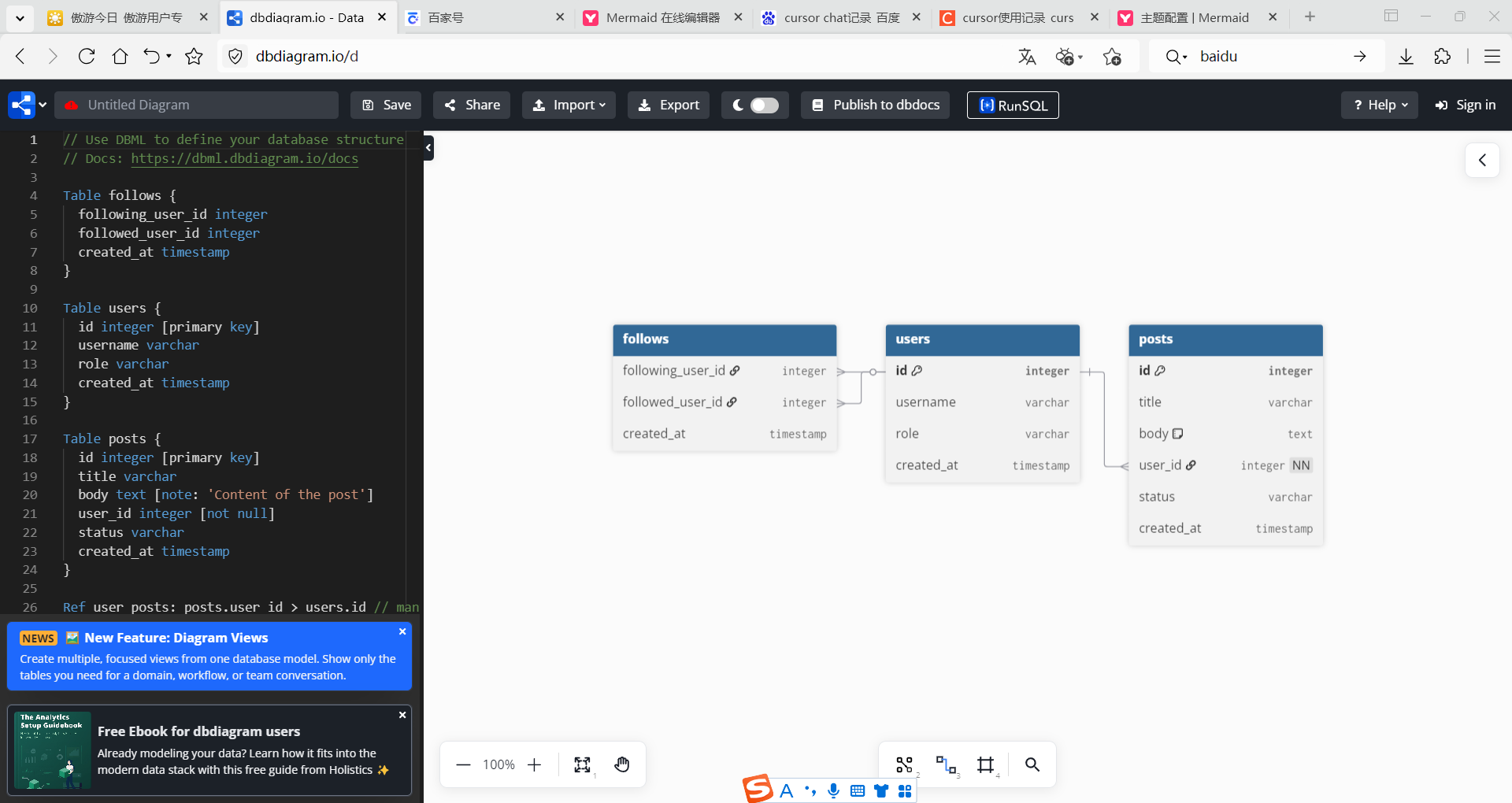
Task: Click the frame grid tool icon
Action: coord(985,764)
